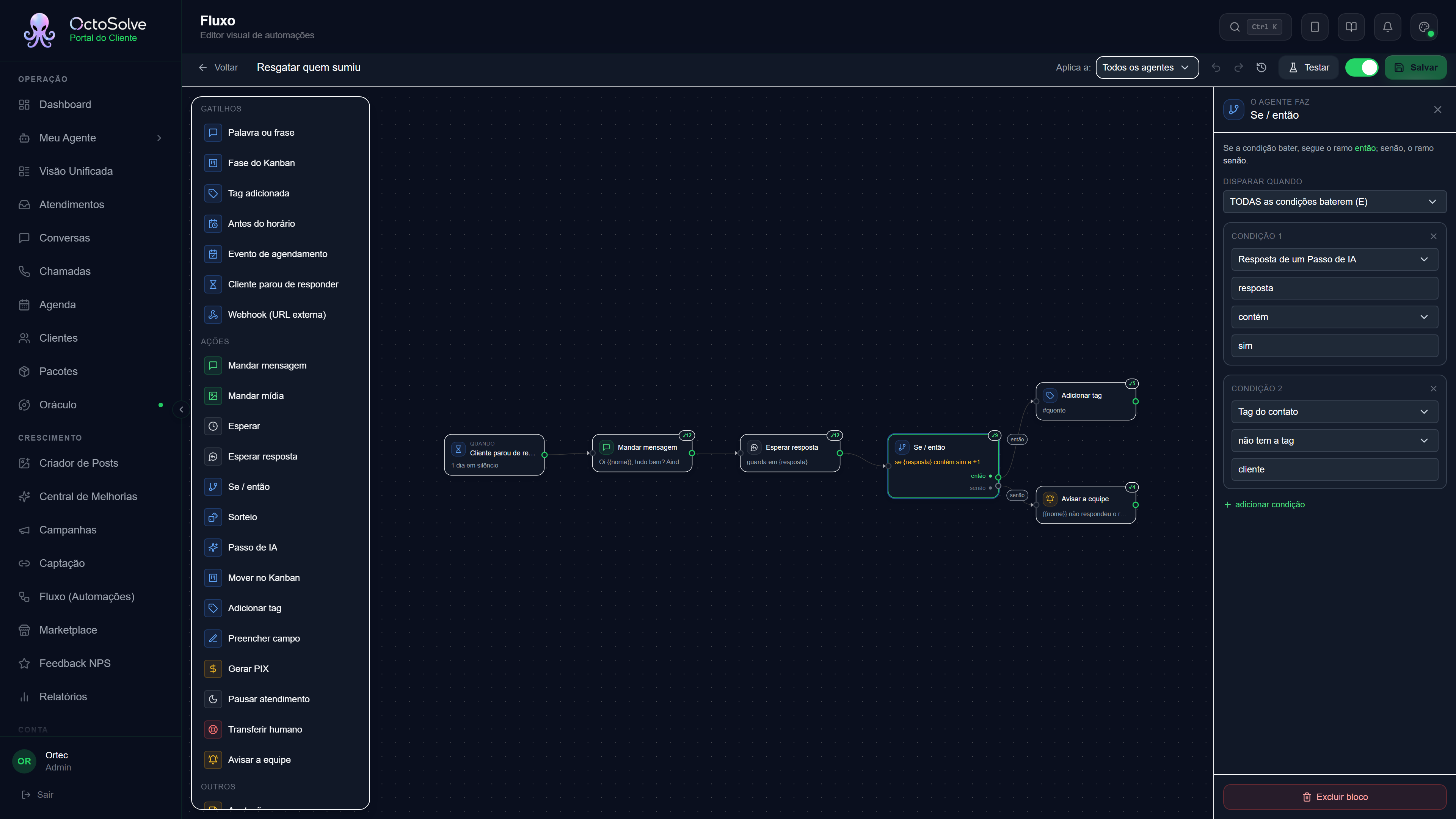
Task: Collapse the sidebar with chevron handle
Action: [181, 409]
